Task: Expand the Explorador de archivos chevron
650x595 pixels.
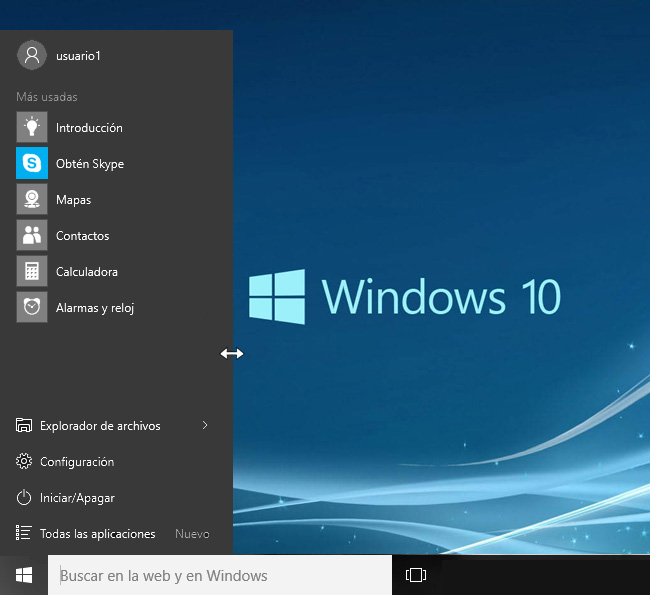Action: click(205, 425)
